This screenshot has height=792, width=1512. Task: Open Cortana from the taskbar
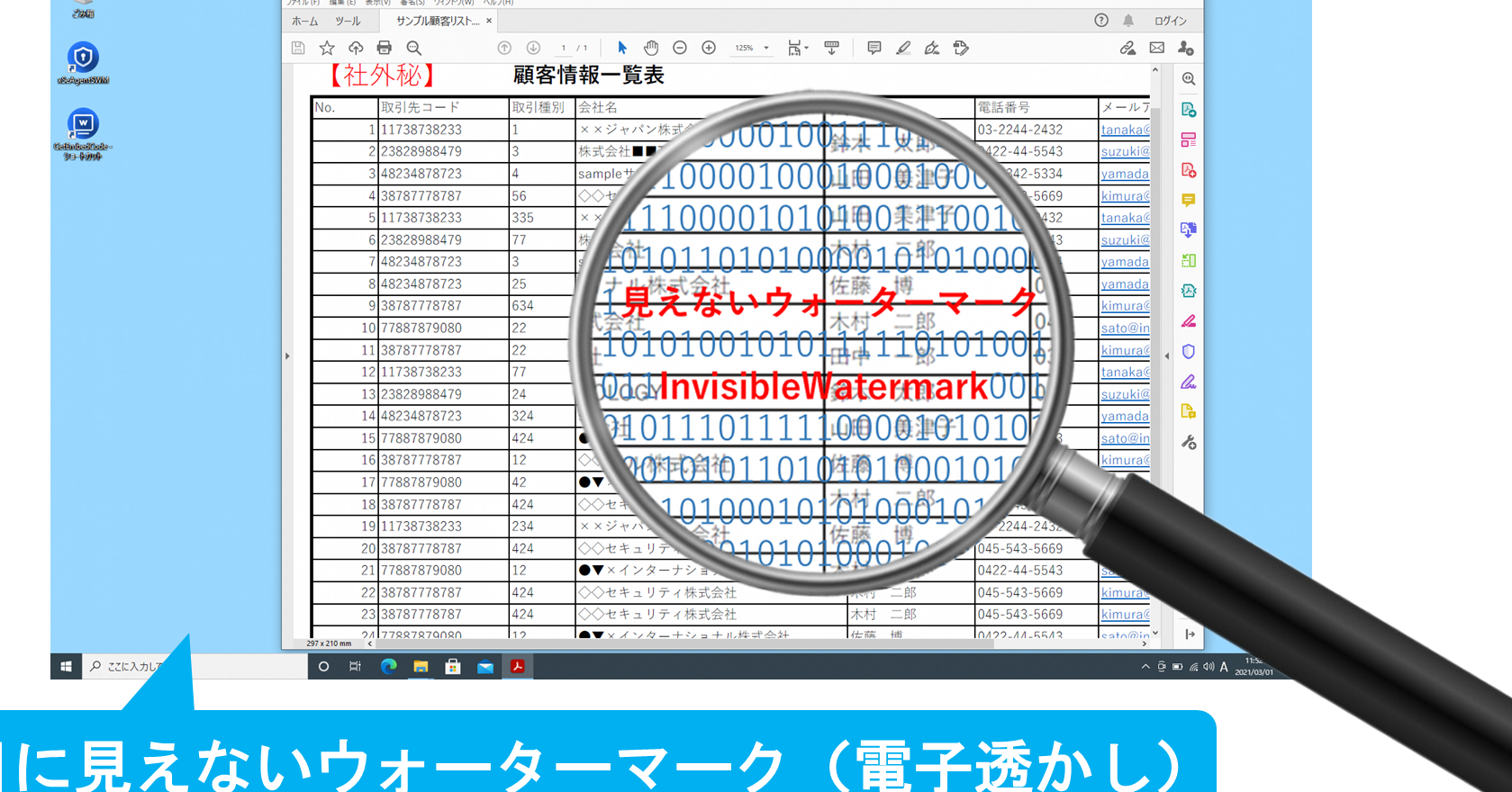pos(323,667)
